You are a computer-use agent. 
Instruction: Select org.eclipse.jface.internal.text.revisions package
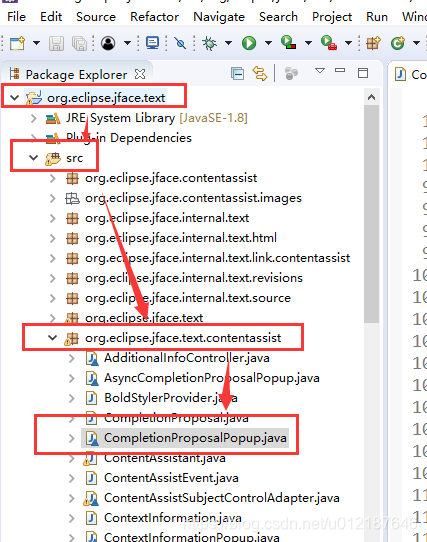click(x=194, y=278)
